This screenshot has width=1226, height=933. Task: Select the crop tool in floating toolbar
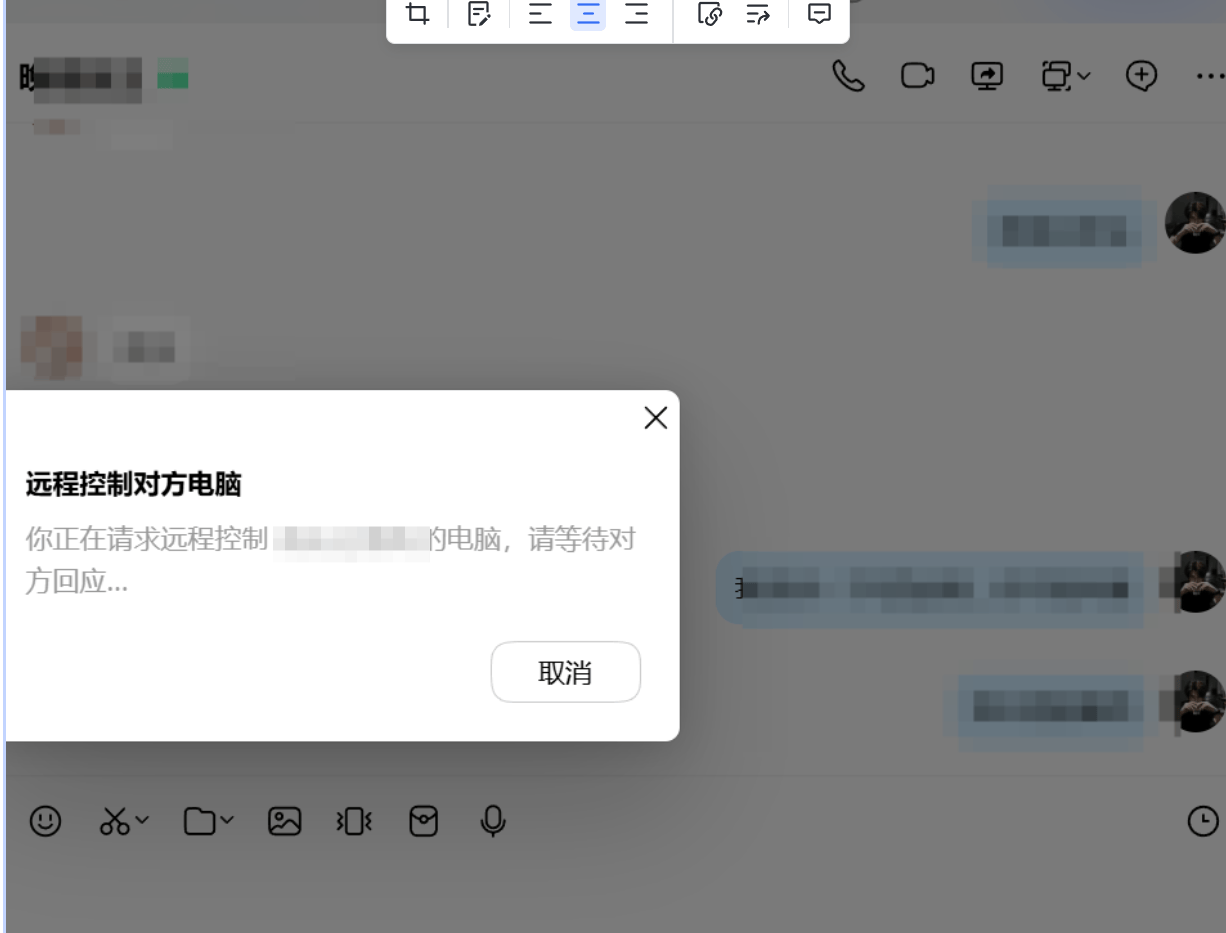pos(417,14)
